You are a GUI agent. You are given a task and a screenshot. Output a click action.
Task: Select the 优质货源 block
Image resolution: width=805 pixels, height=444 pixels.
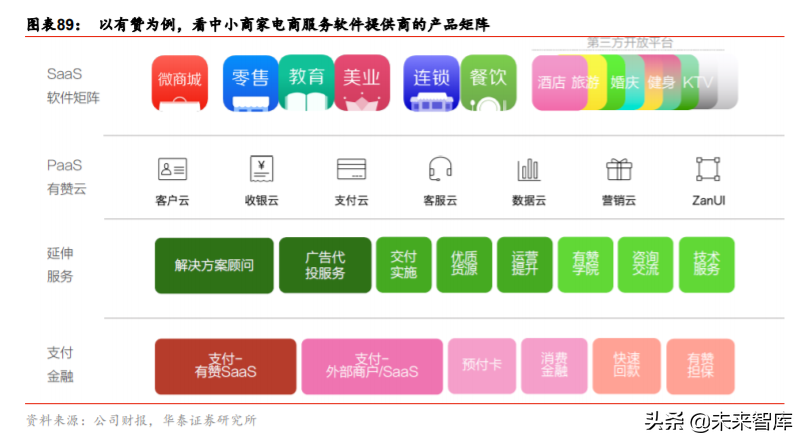(x=464, y=265)
